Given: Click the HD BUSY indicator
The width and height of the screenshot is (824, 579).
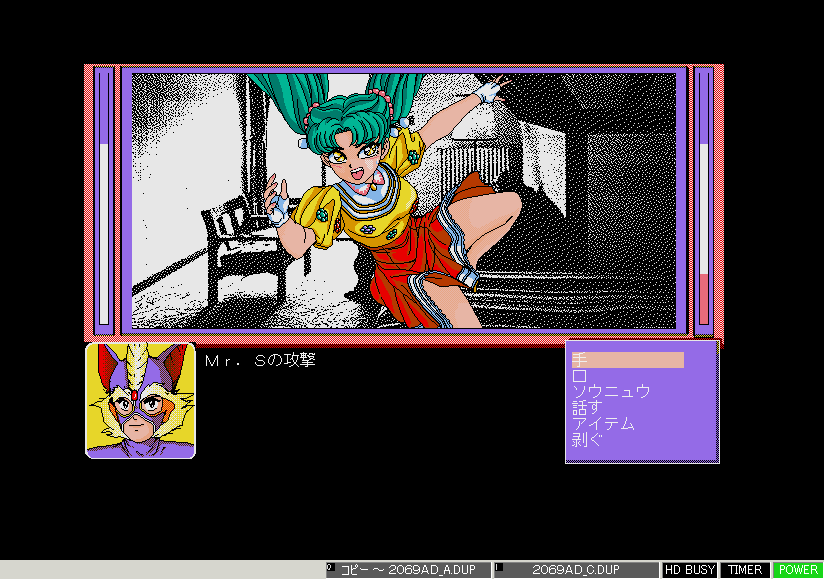Looking at the screenshot, I should (x=690, y=570).
